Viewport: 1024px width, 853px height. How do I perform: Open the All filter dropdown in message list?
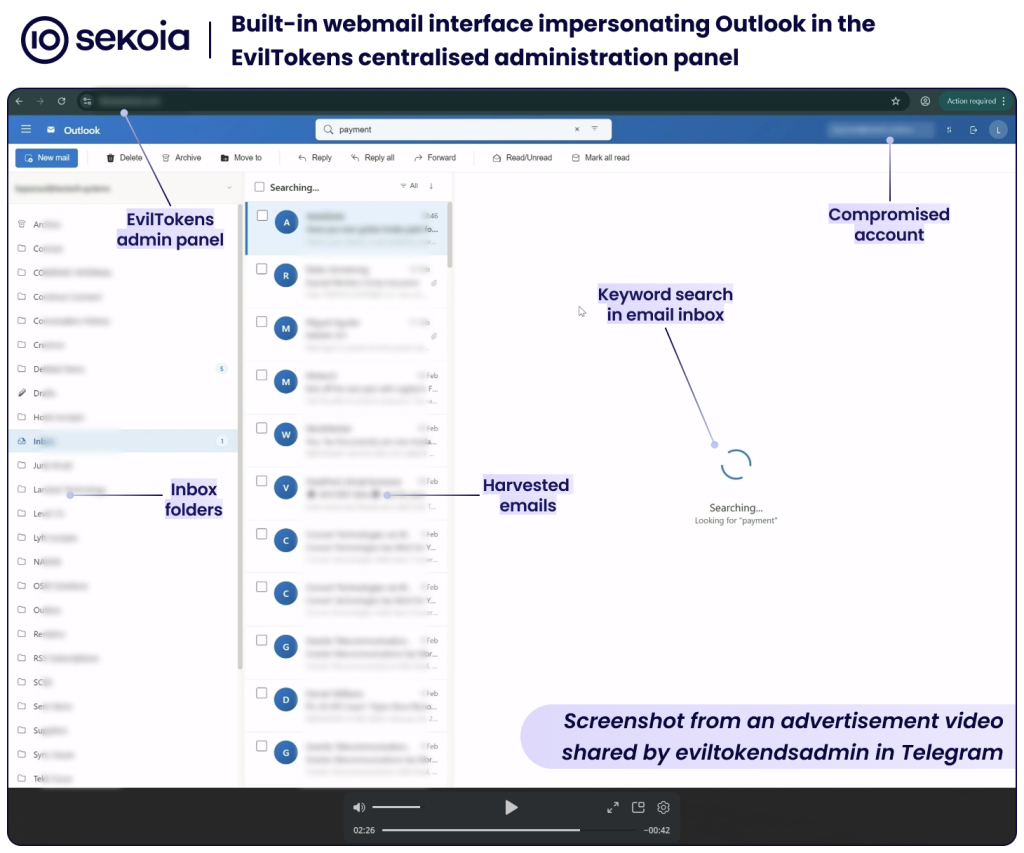pos(409,186)
